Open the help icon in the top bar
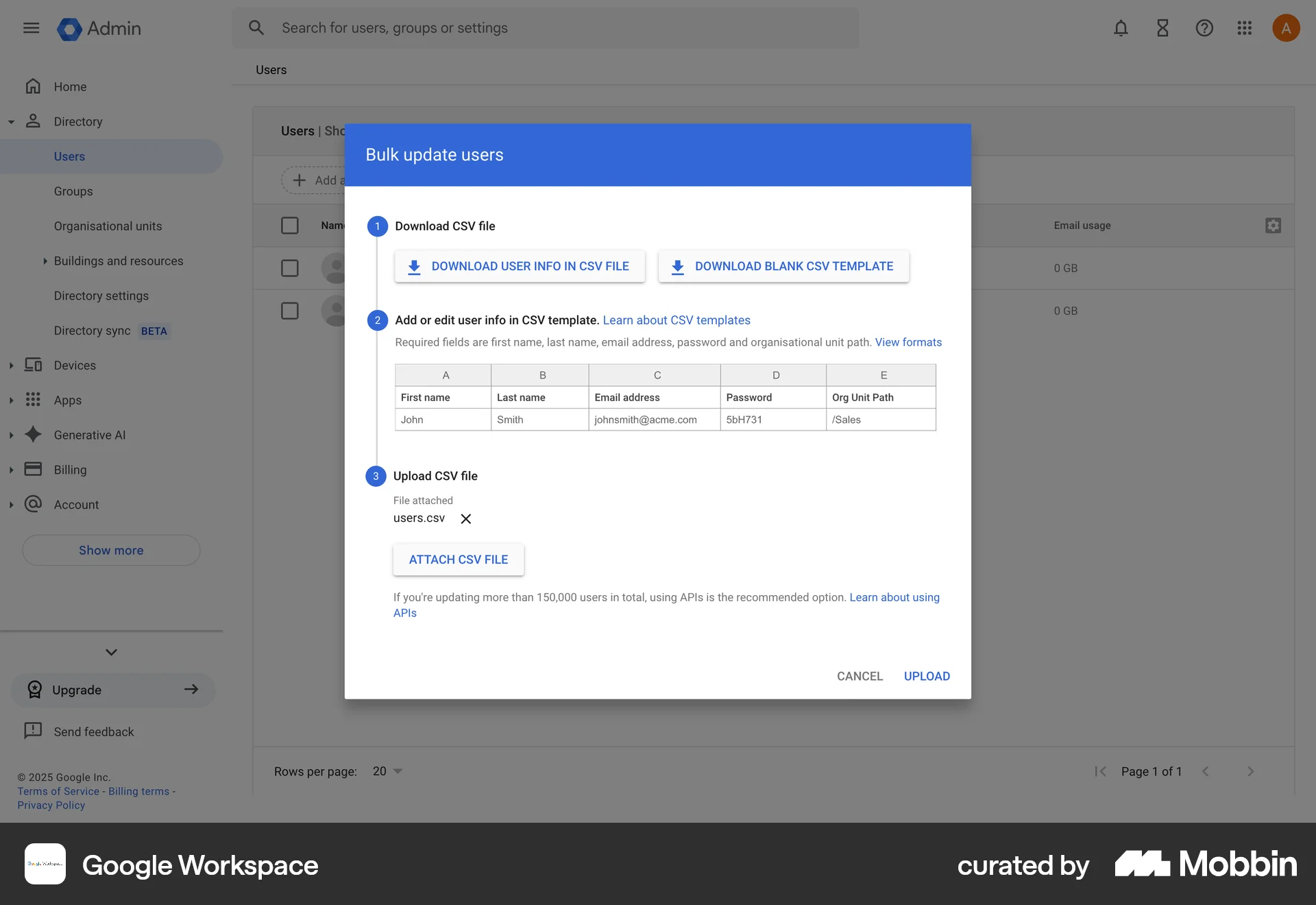This screenshot has height=905, width=1316. coord(1204,28)
